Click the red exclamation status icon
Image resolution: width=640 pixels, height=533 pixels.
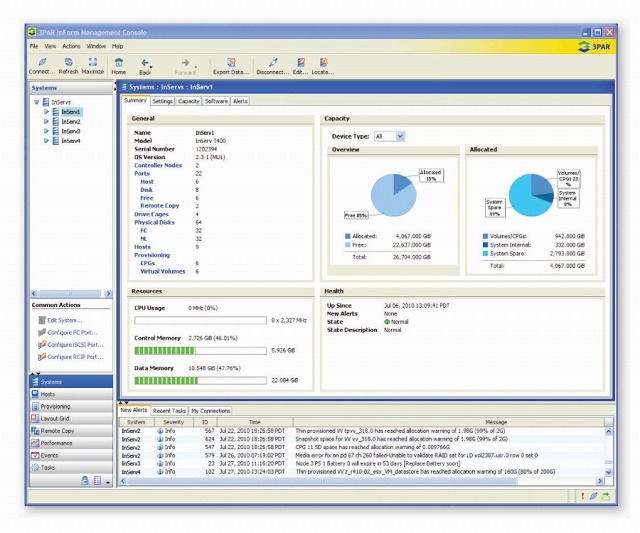tap(582, 496)
